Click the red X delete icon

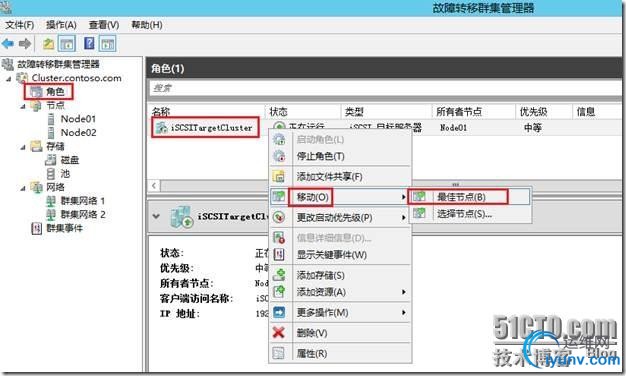(278, 332)
